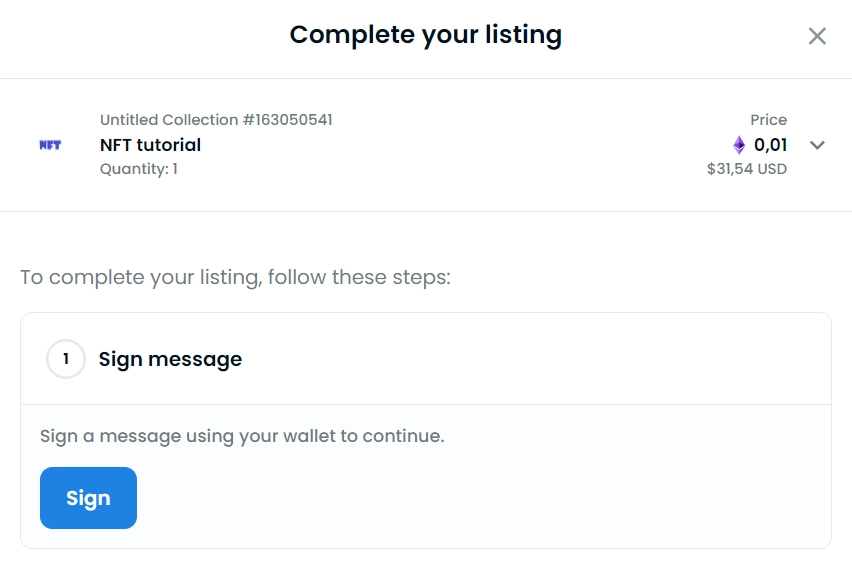Select the 0,01 price amount
The image size is (852, 563).
point(770,145)
